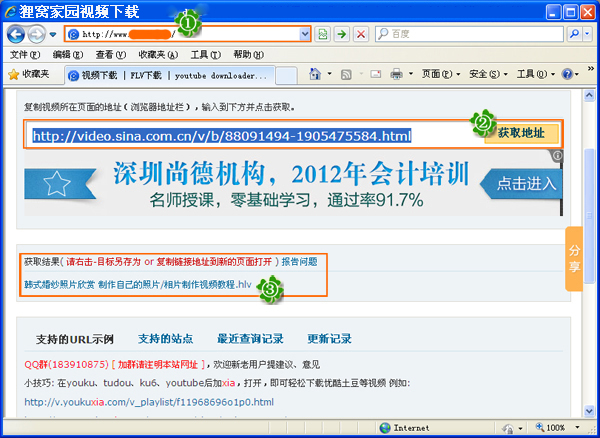Open the 文件(F) menu
The width and height of the screenshot is (600, 438).
click(x=25, y=55)
